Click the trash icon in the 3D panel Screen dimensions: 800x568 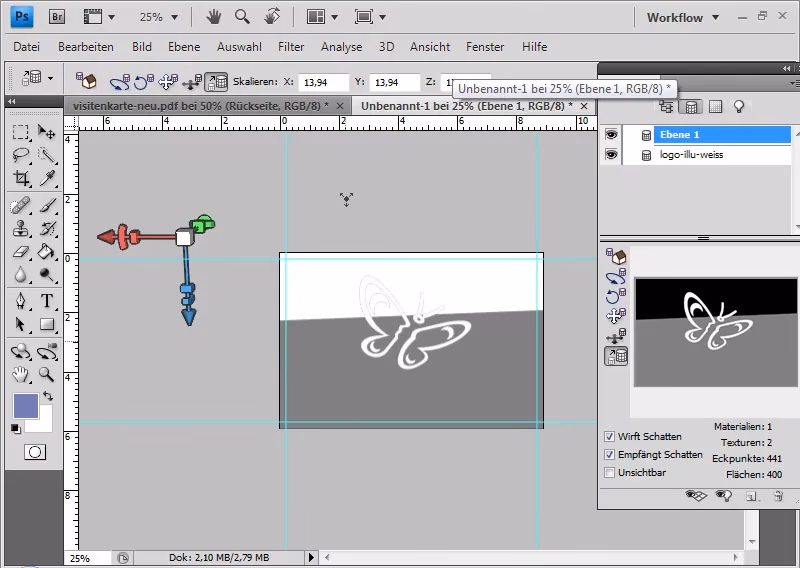777,495
